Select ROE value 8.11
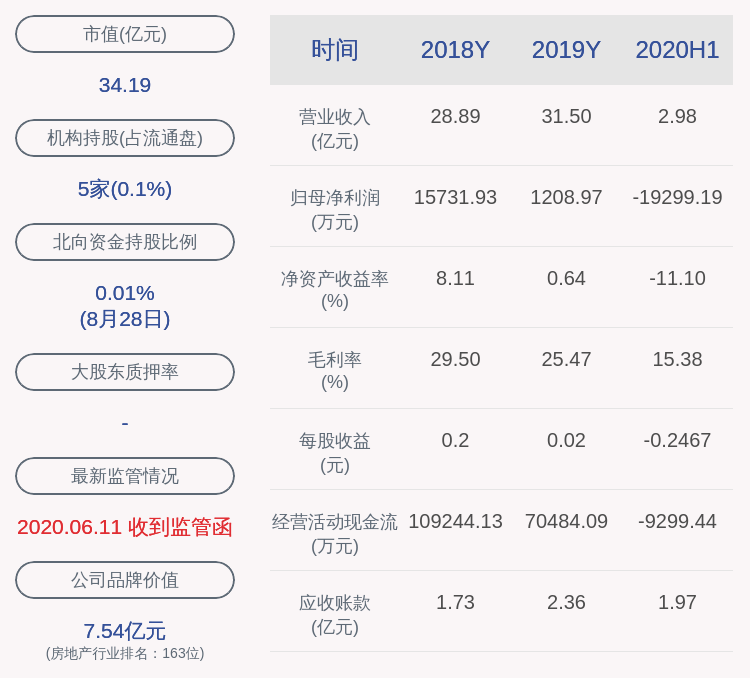750x678 pixels. point(455,278)
